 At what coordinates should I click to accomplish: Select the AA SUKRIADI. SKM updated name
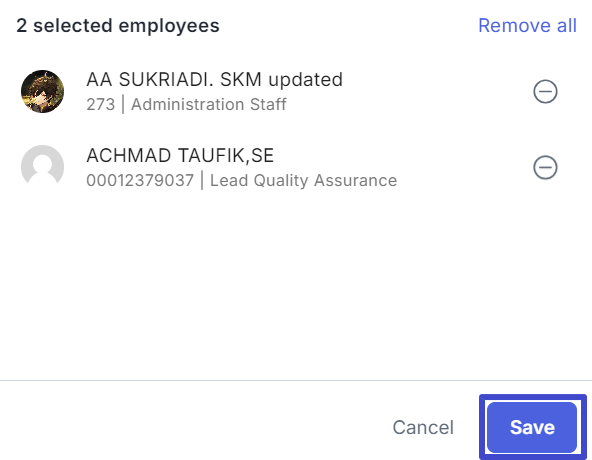click(x=214, y=79)
